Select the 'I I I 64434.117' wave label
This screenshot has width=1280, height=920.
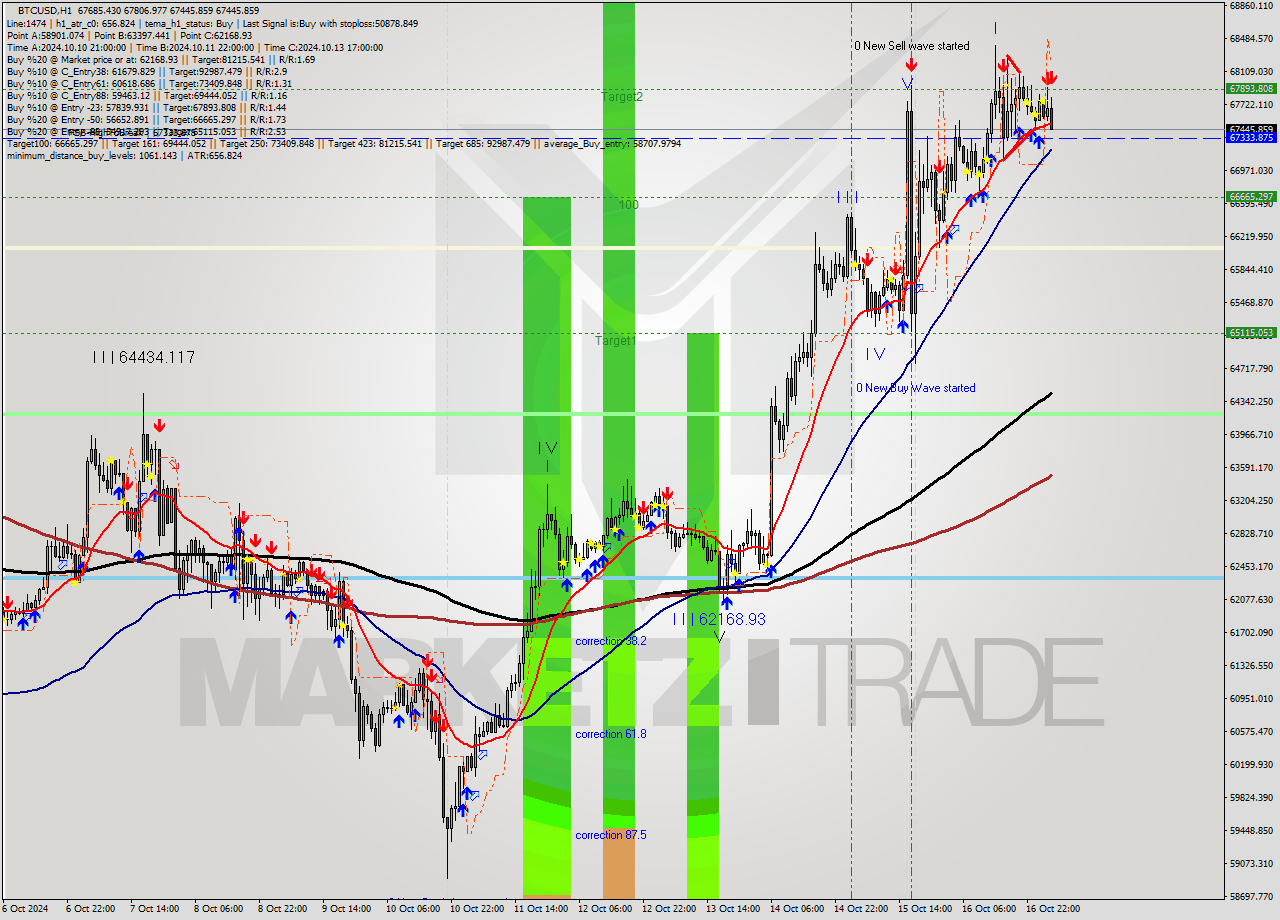pos(143,357)
